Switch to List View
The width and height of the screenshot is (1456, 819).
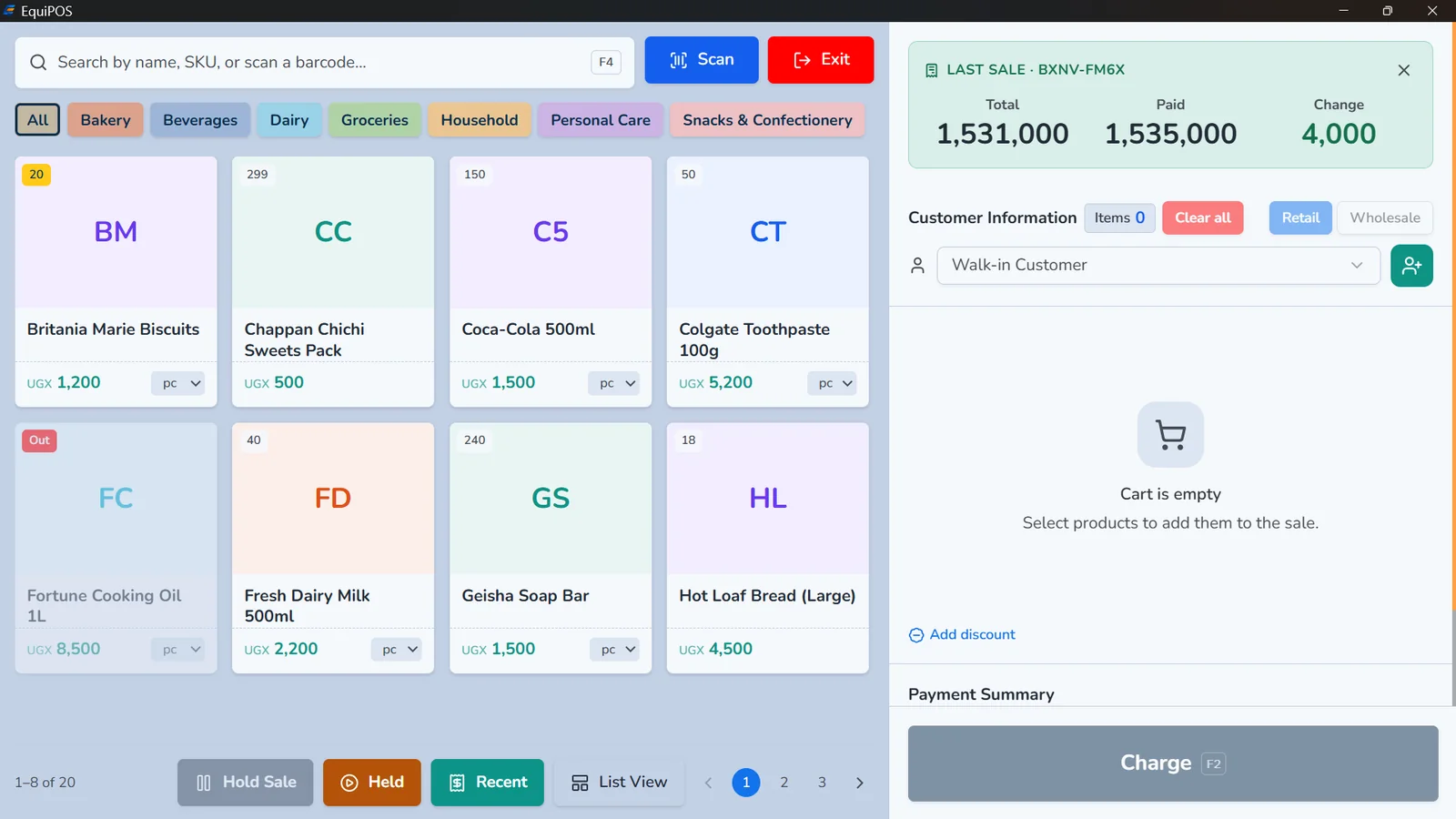coord(619,783)
